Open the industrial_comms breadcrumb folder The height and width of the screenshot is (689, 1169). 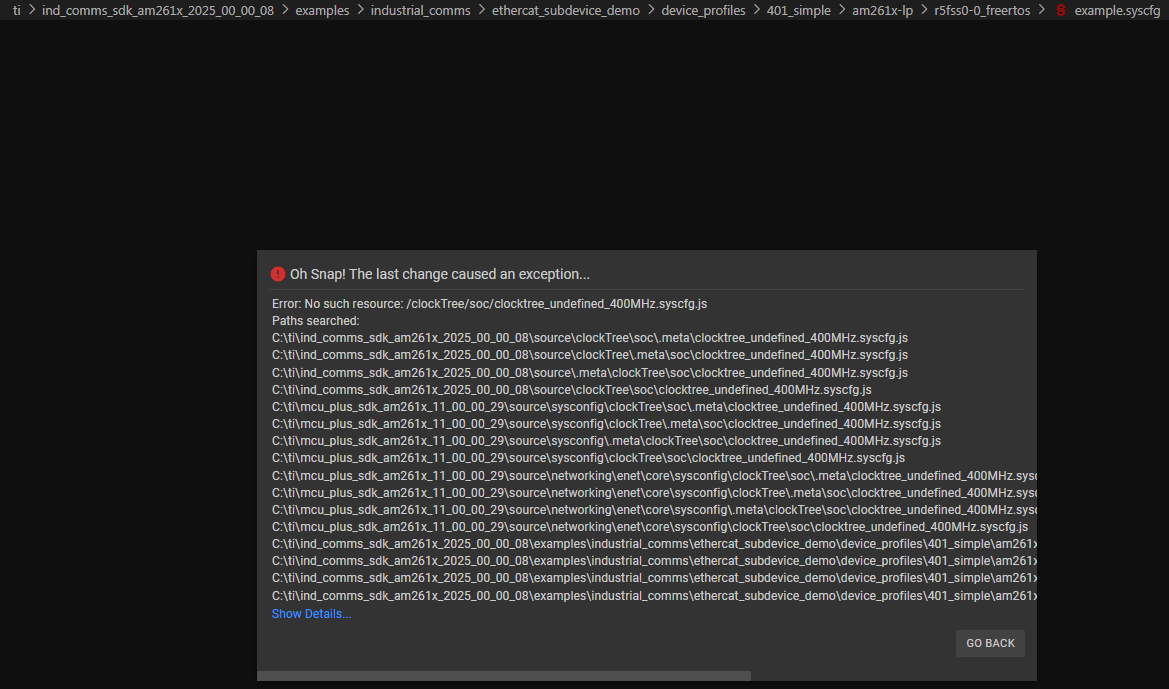pos(420,10)
